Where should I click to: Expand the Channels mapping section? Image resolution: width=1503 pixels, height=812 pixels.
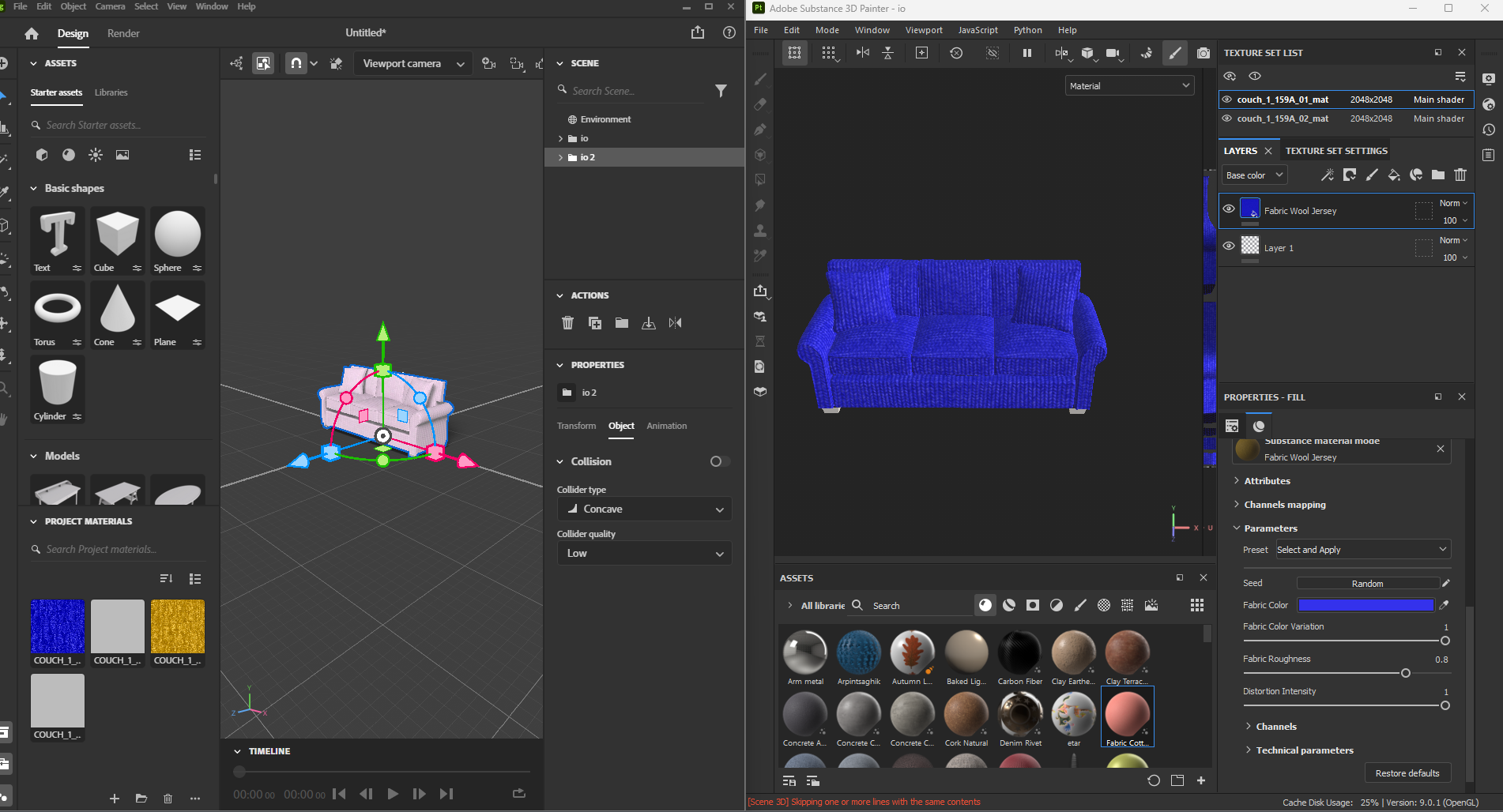[1286, 505]
